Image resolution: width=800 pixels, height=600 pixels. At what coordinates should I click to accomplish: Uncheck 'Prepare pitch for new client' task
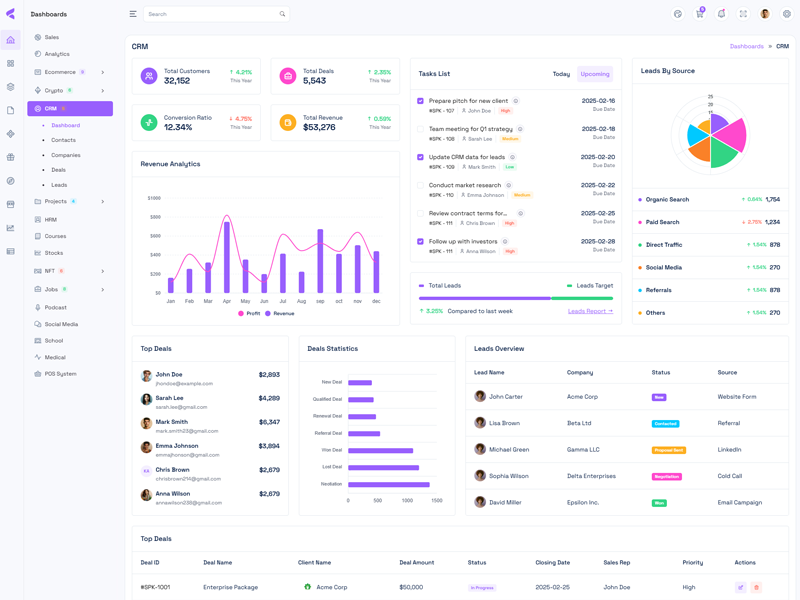[x=421, y=101]
